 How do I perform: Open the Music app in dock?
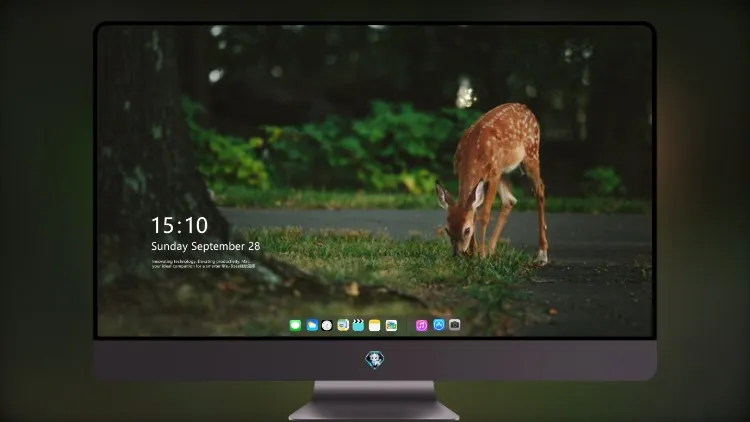click(x=421, y=325)
